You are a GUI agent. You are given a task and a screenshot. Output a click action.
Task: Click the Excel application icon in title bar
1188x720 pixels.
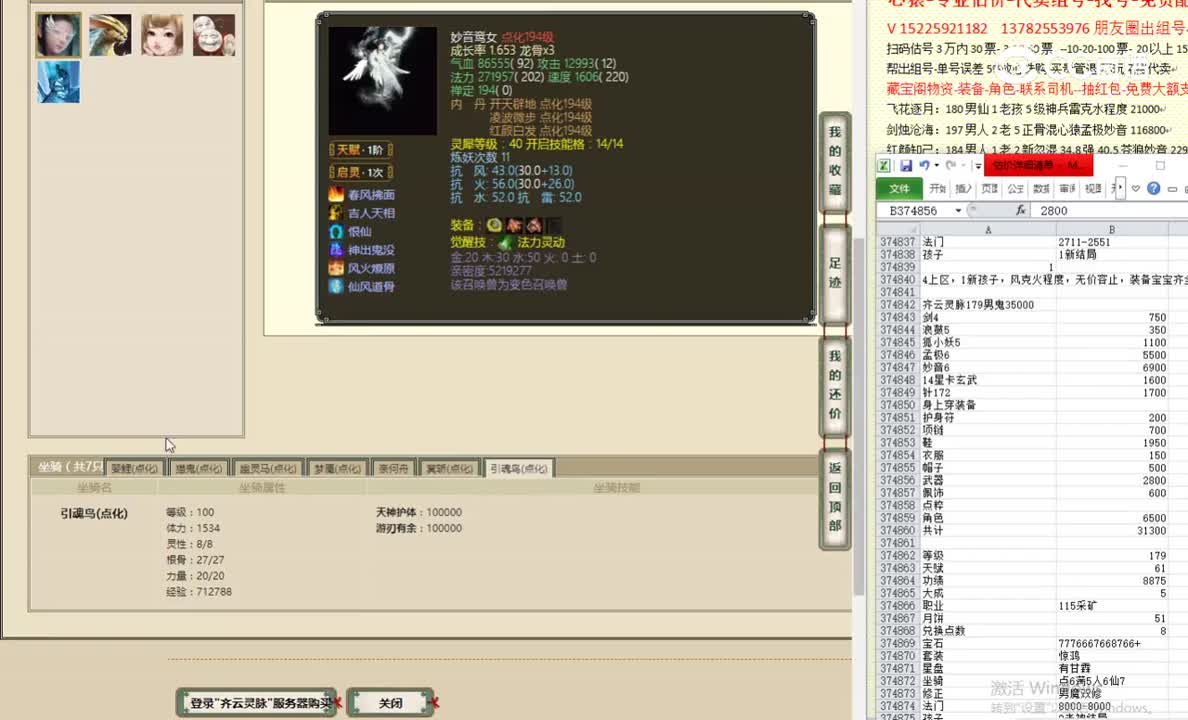pyautogui.click(x=884, y=165)
